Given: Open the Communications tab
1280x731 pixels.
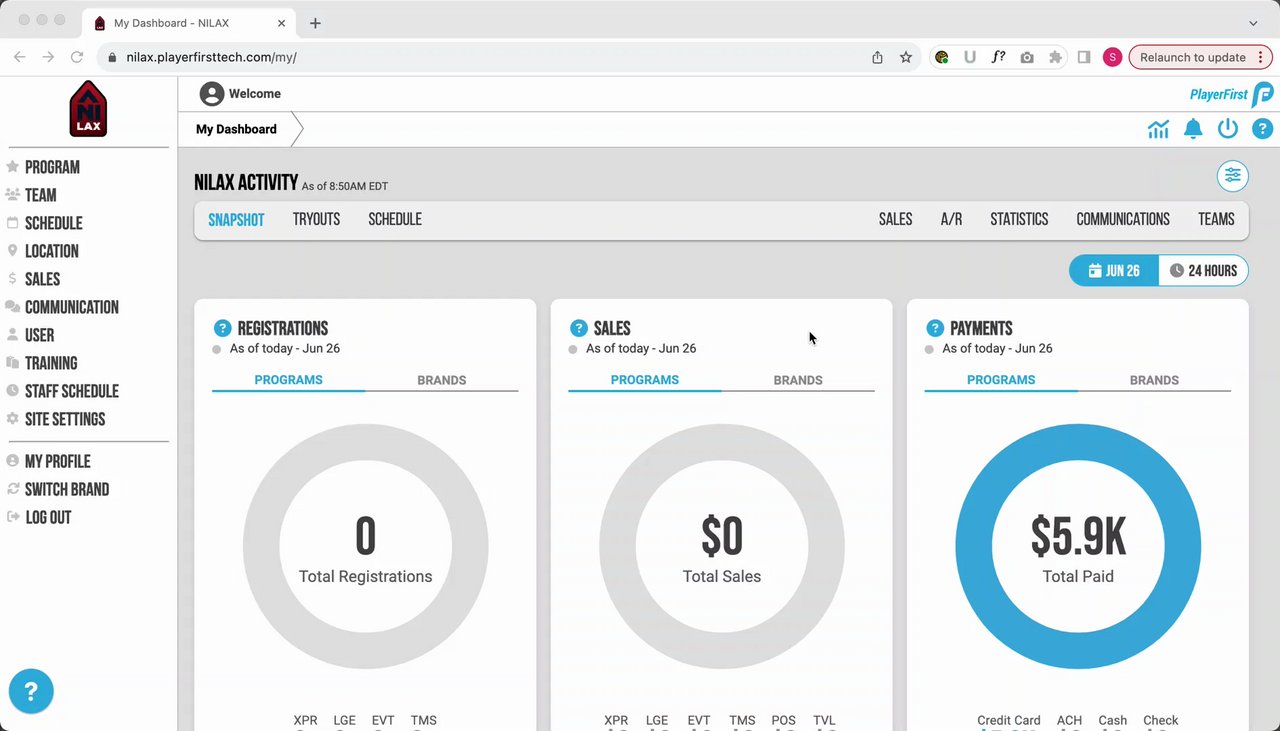Looking at the screenshot, I should [1123, 219].
